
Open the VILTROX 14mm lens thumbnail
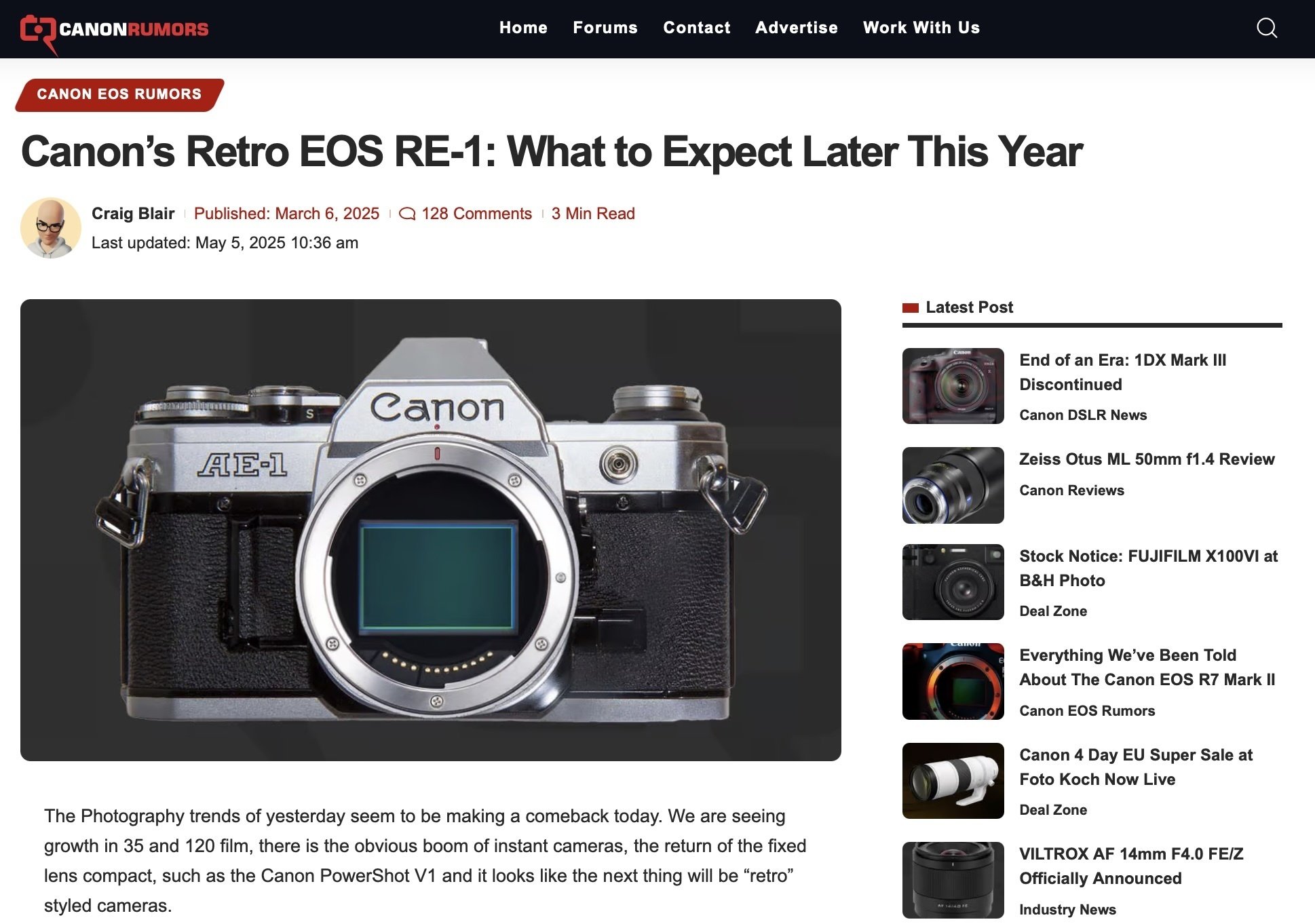pyautogui.click(x=953, y=880)
